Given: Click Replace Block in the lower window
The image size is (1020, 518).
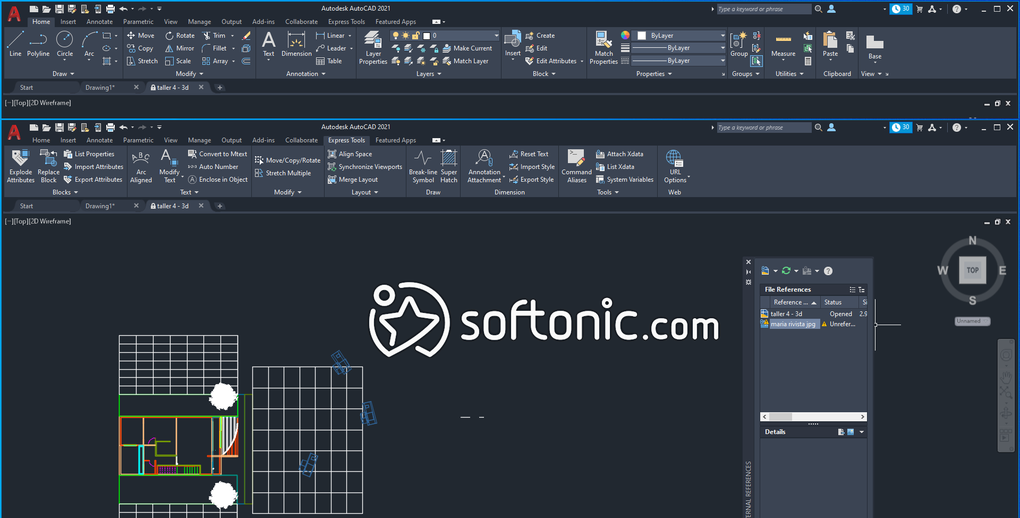Looking at the screenshot, I should coord(48,167).
